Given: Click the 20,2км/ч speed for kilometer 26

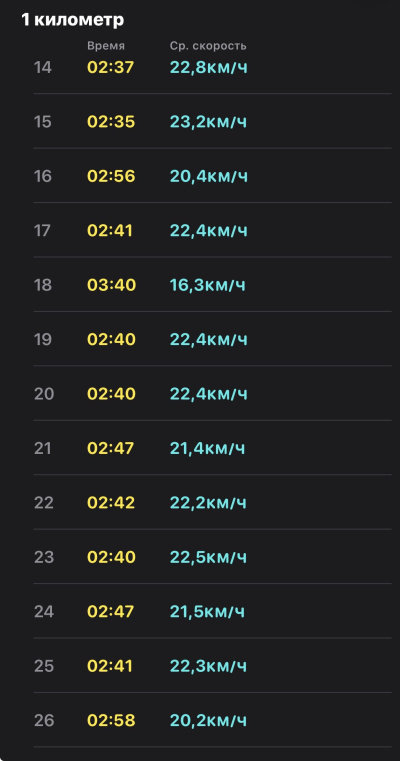Looking at the screenshot, I should pyautogui.click(x=208, y=720).
